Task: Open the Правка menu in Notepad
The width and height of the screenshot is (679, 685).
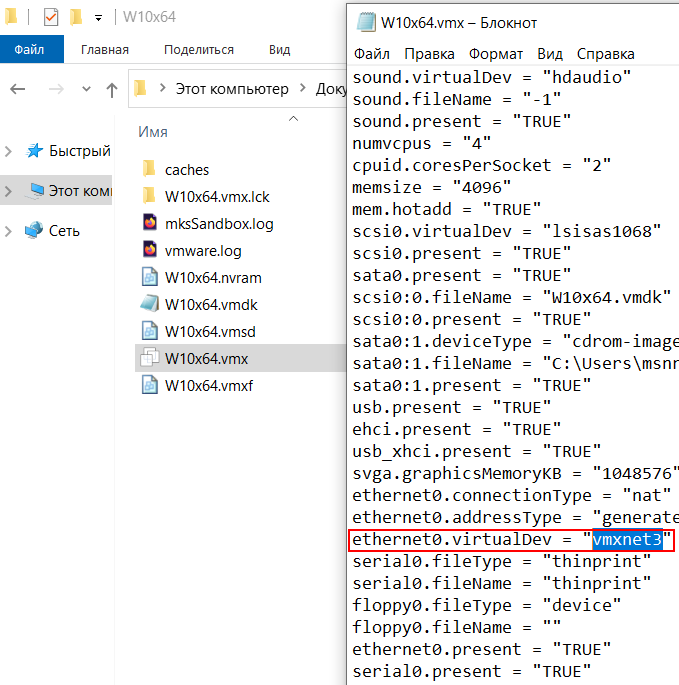Action: [429, 53]
